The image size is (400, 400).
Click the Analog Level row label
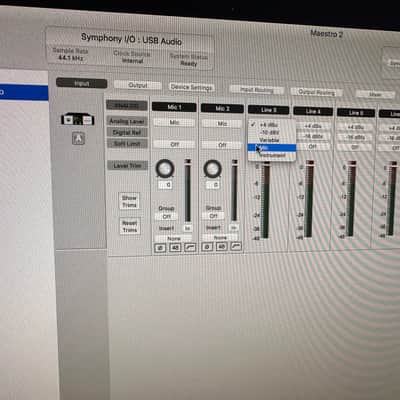click(127, 121)
